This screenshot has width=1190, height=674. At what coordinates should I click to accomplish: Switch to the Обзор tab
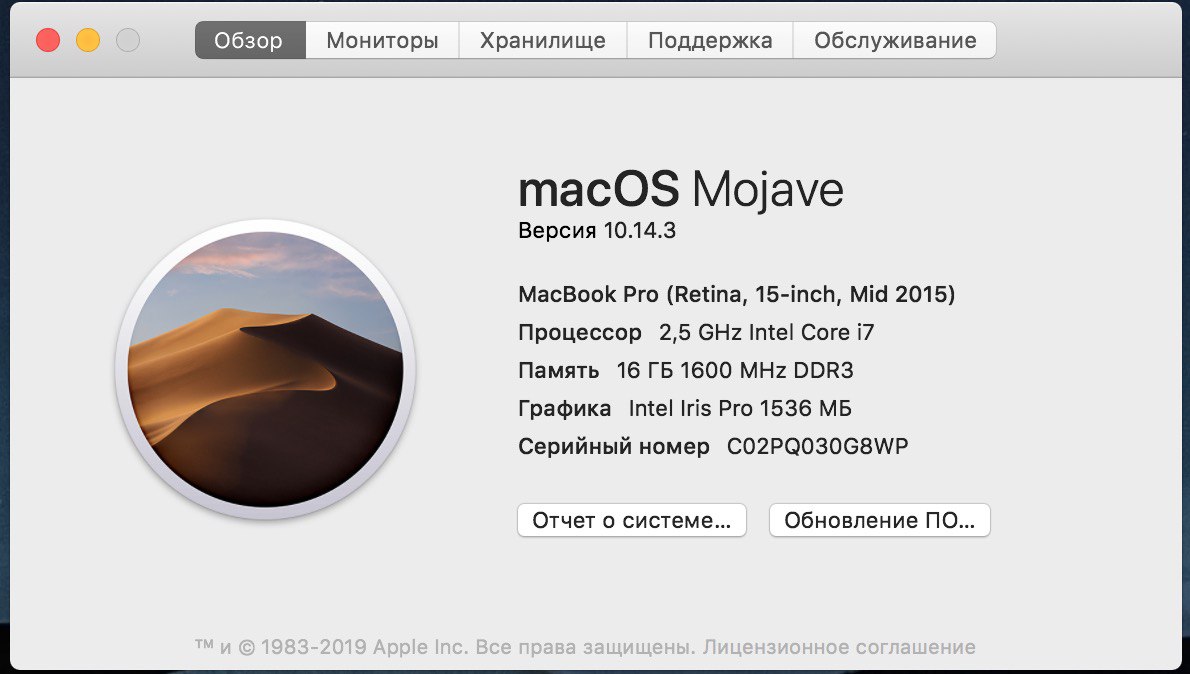(250, 40)
